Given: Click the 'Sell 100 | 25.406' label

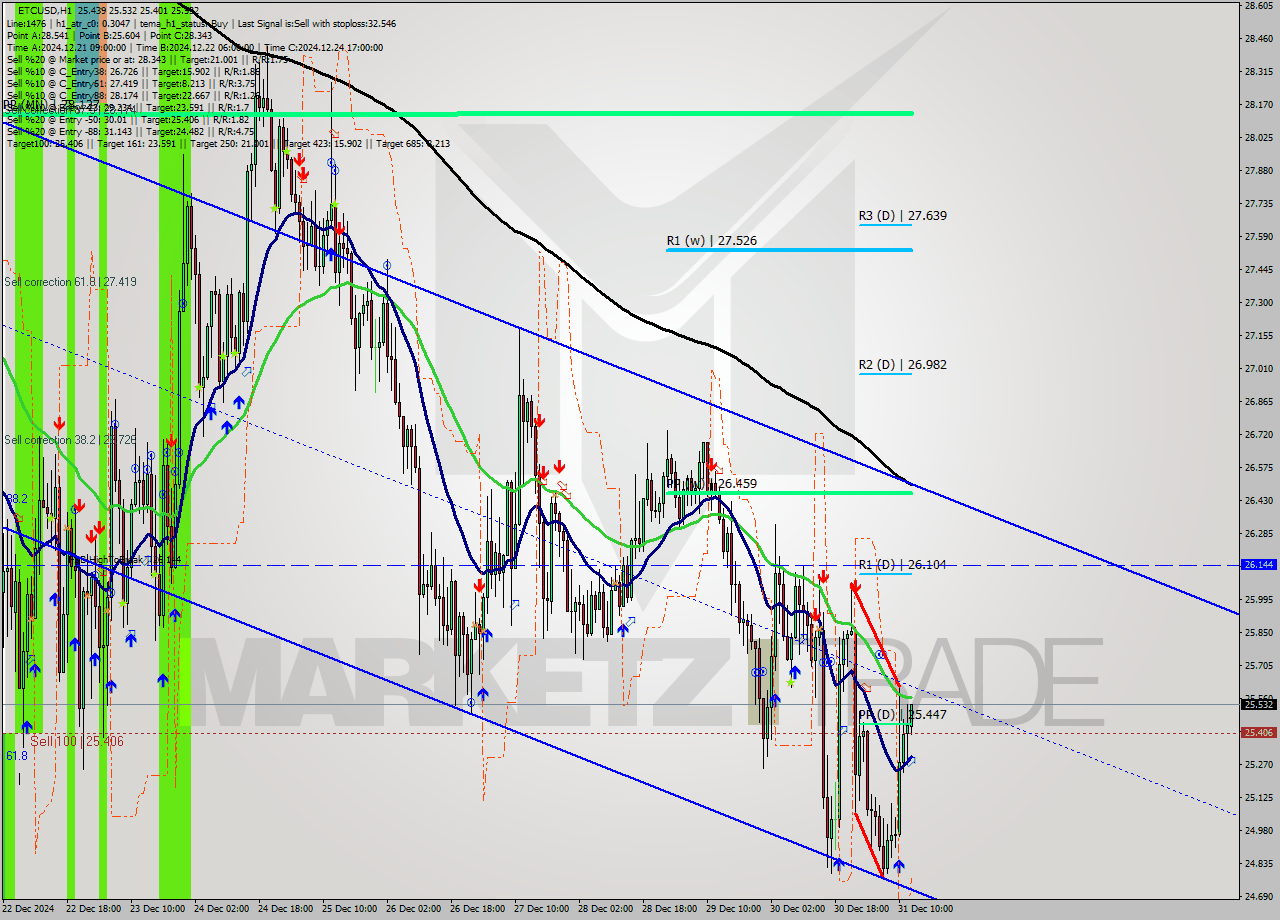Looking at the screenshot, I should (x=77, y=741).
